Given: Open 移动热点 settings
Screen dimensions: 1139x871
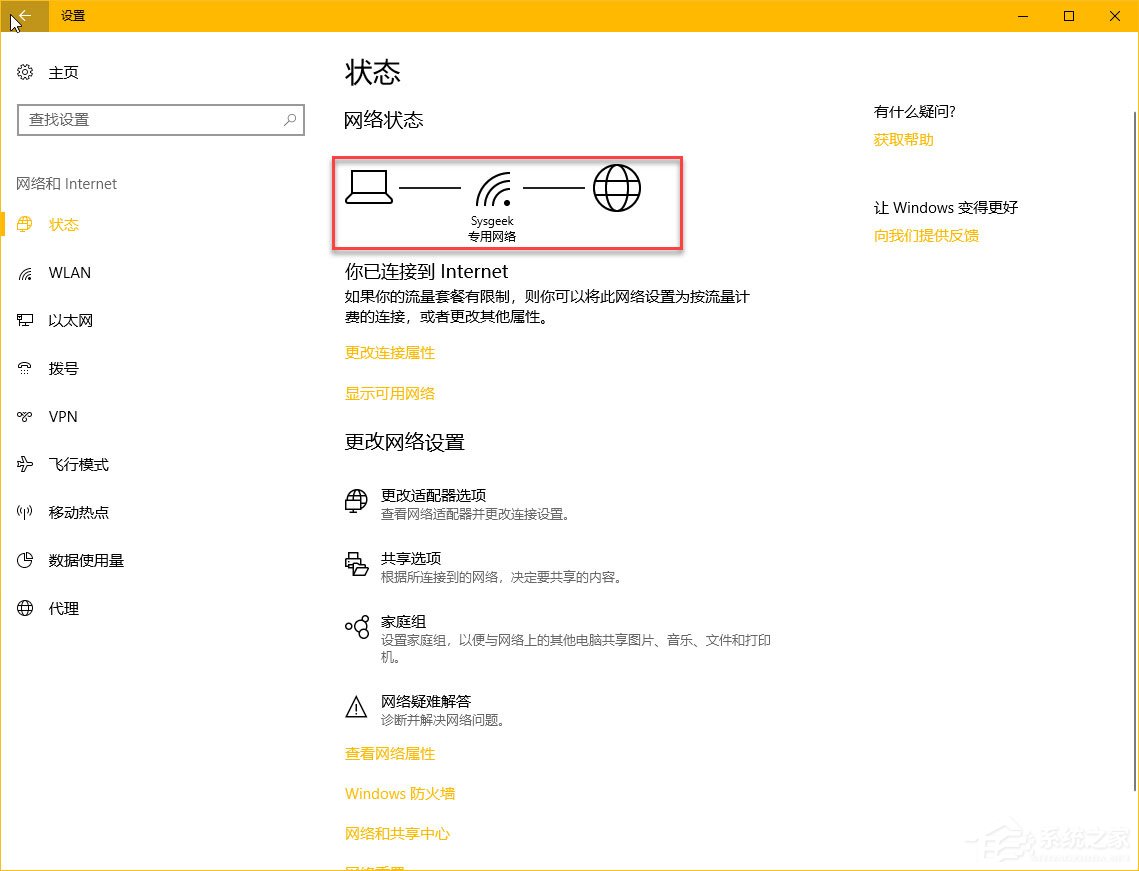Looking at the screenshot, I should point(78,512).
